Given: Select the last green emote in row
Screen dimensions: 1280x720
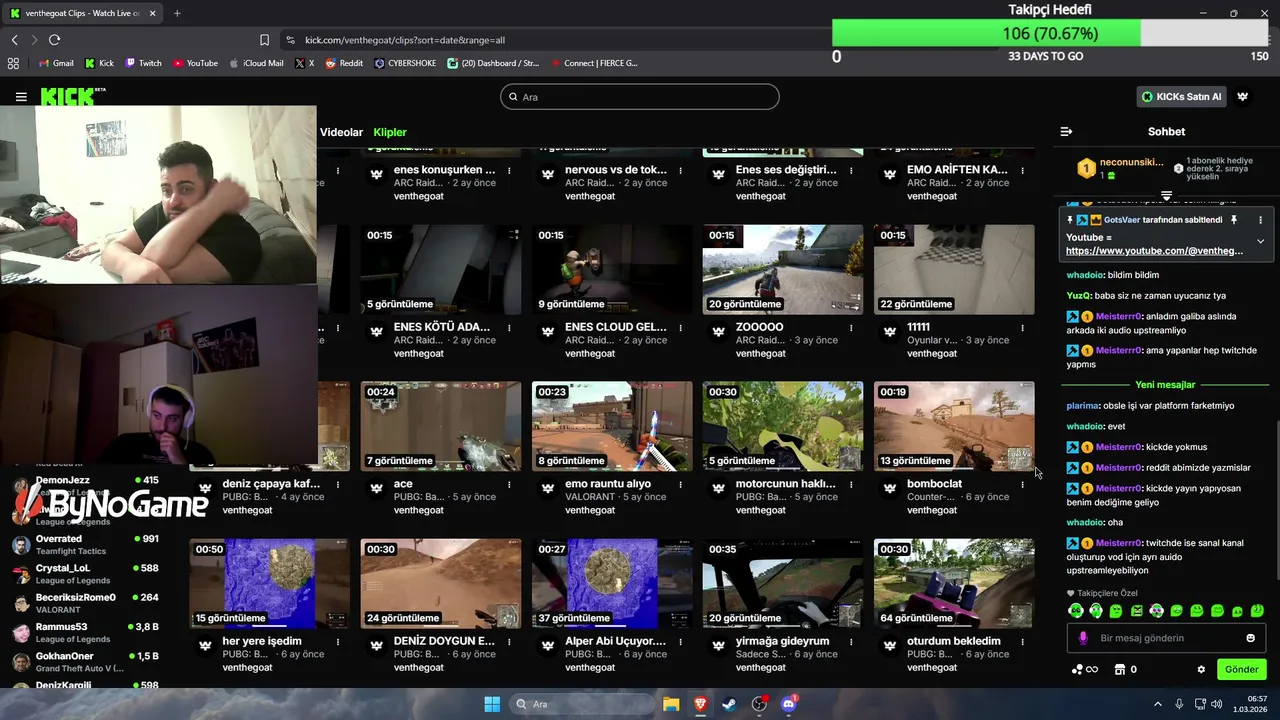Looking at the screenshot, I should [x=1257, y=610].
